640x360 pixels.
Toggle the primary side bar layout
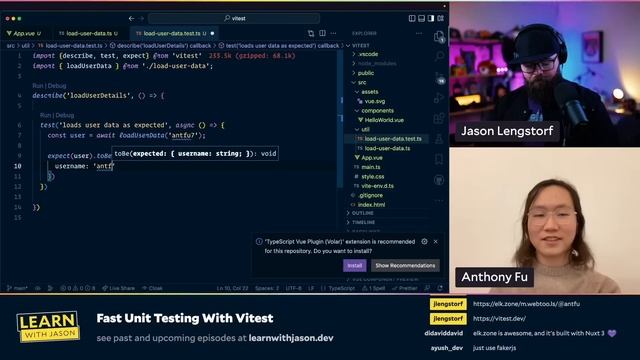pos(412,18)
